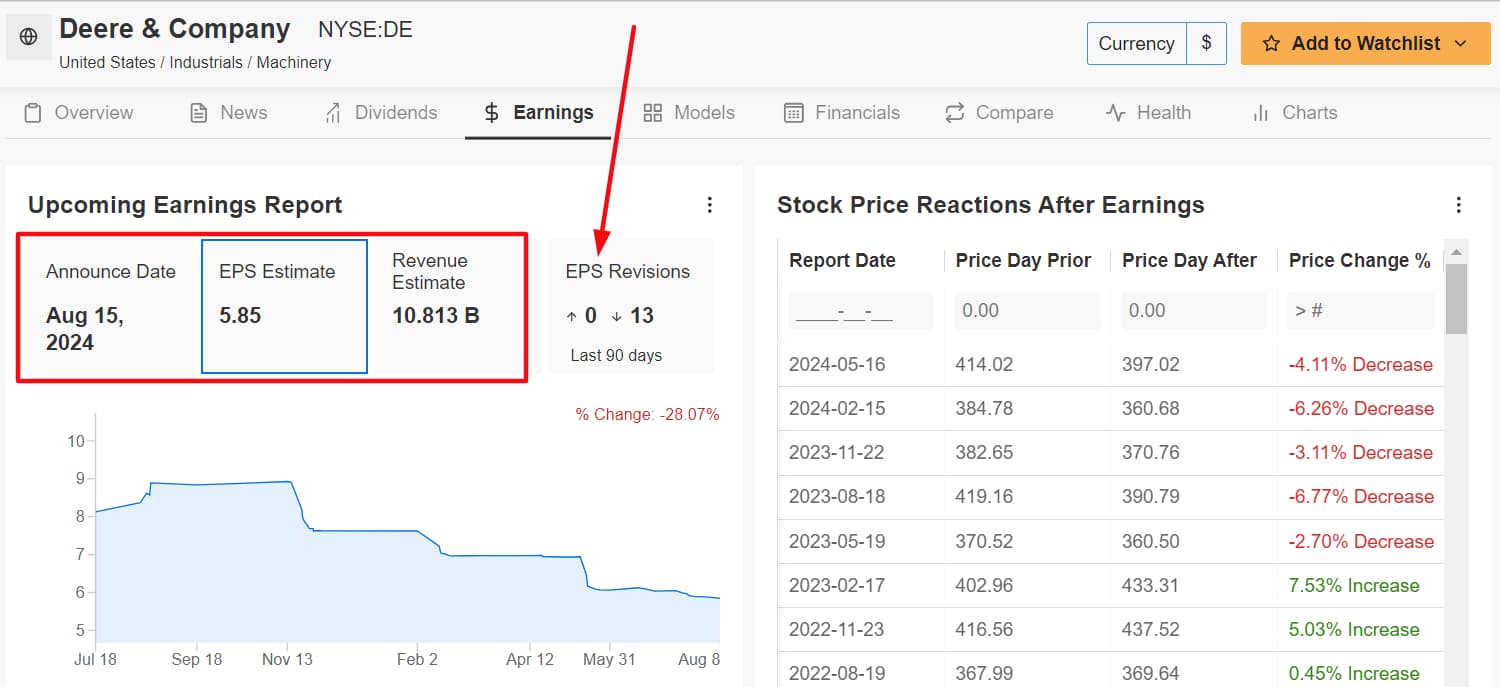Click the swap arrows icon of Compare
The image size is (1500, 687).
pos(954,113)
